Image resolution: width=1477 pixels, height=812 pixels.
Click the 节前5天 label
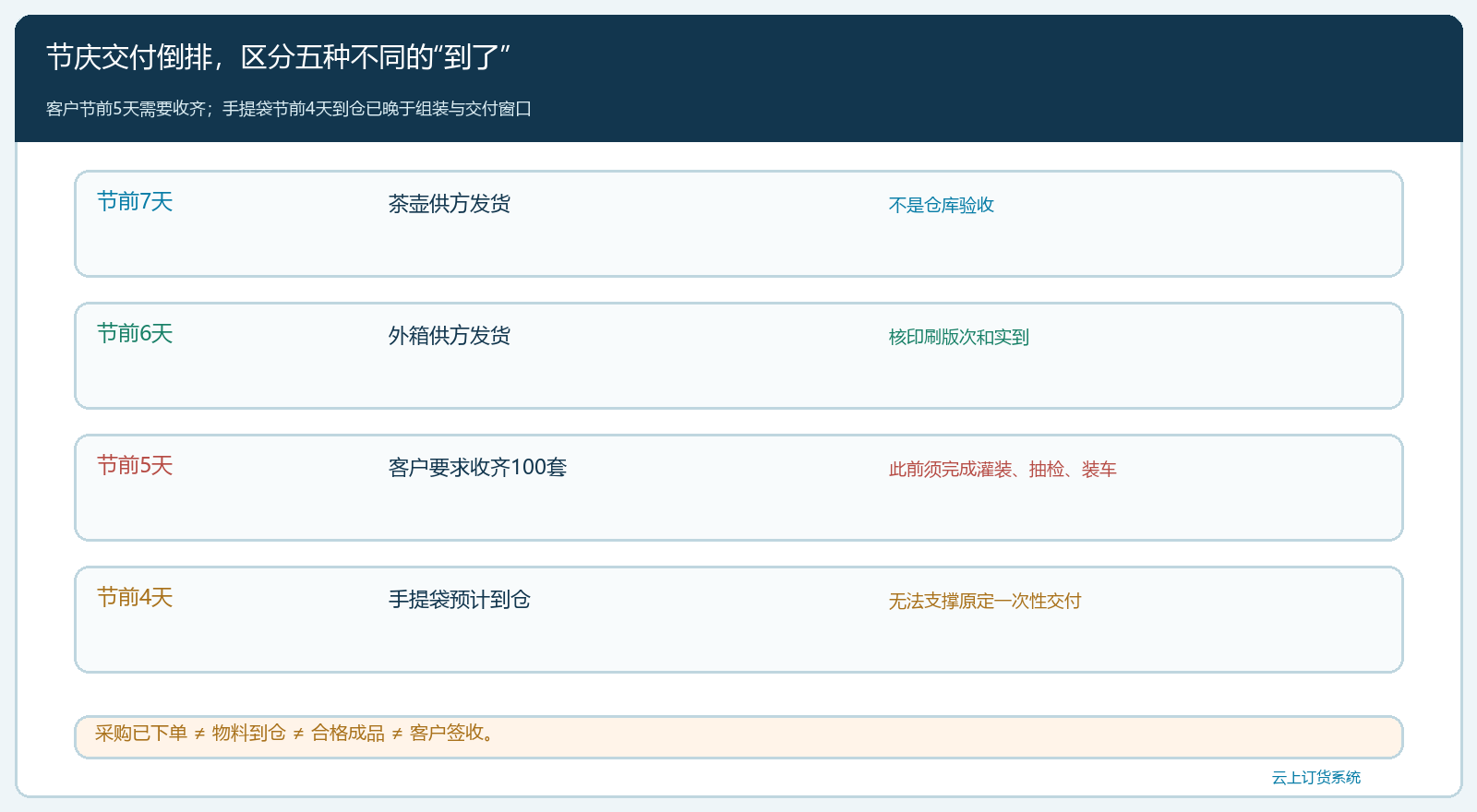(x=135, y=466)
